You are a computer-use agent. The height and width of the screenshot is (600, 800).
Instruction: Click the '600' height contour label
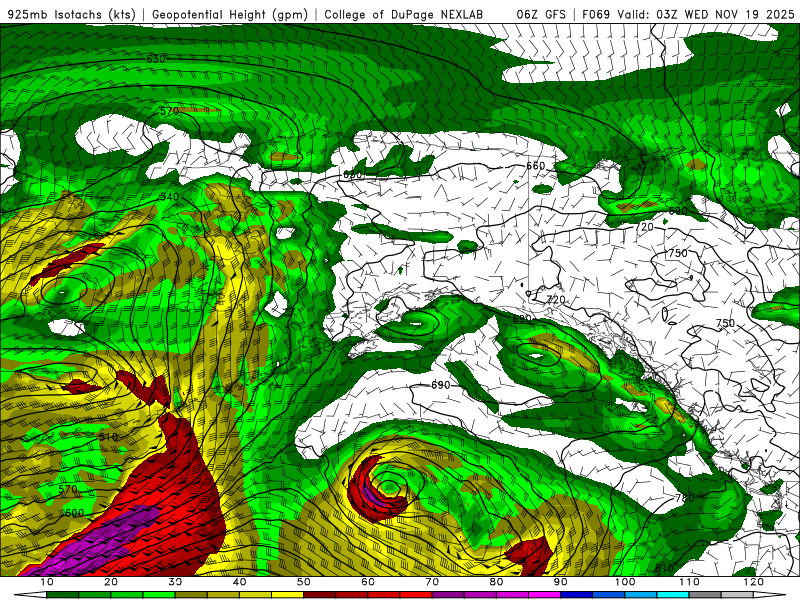pos(74,513)
